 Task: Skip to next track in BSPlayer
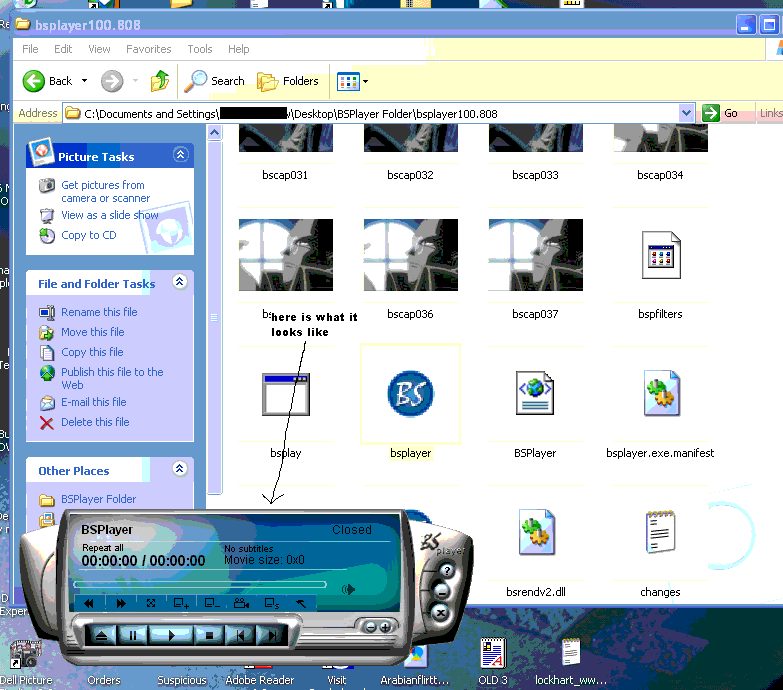271,636
